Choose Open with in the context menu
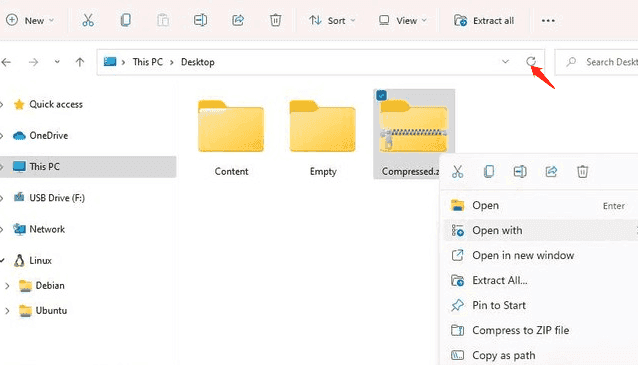This screenshot has width=638, height=365. 540,230
